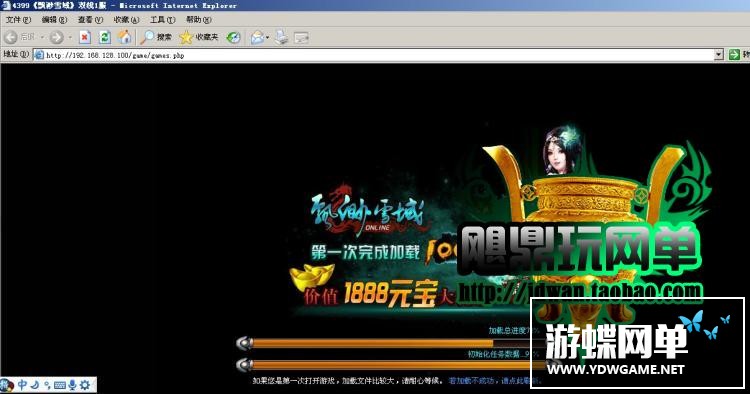Image resolution: width=750 pixels, height=394 pixels.
Task: Open the 文件(F) menu
Action: pyautogui.click(x=19, y=20)
